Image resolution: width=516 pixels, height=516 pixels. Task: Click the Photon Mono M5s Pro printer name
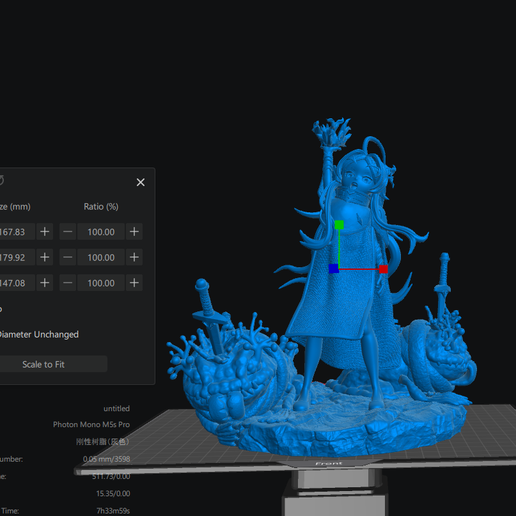click(x=91, y=424)
